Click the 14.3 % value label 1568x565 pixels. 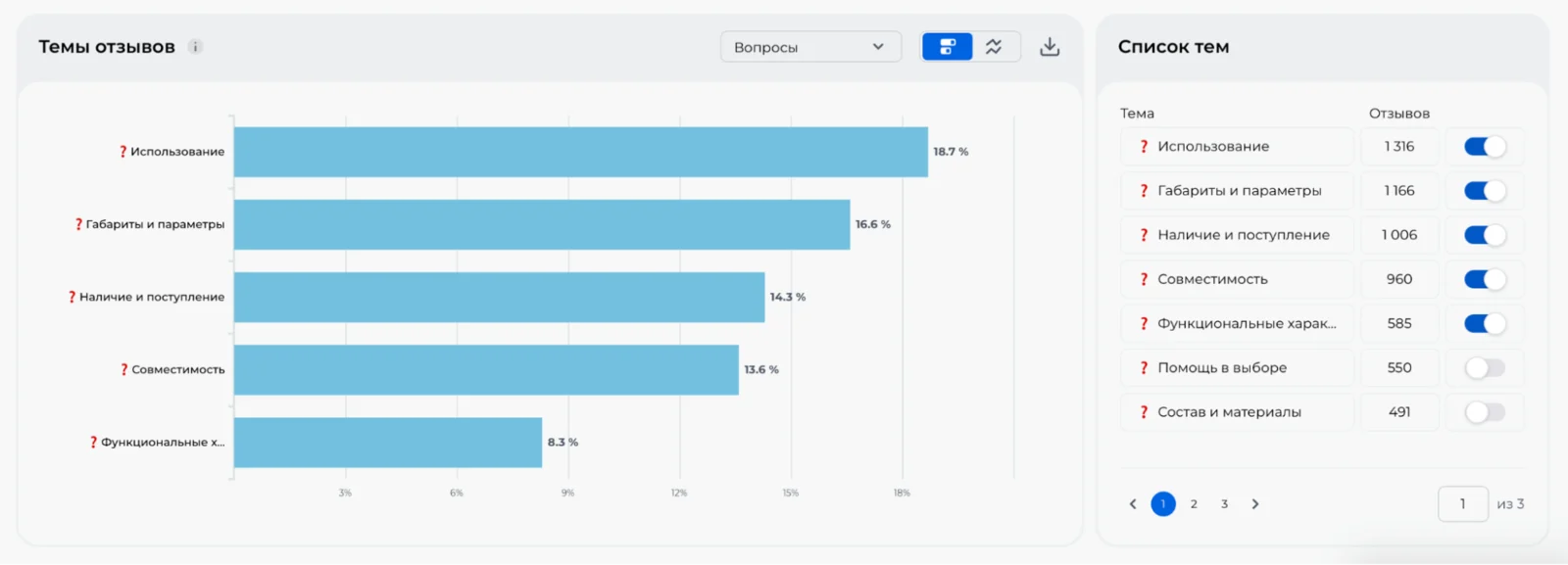click(788, 297)
